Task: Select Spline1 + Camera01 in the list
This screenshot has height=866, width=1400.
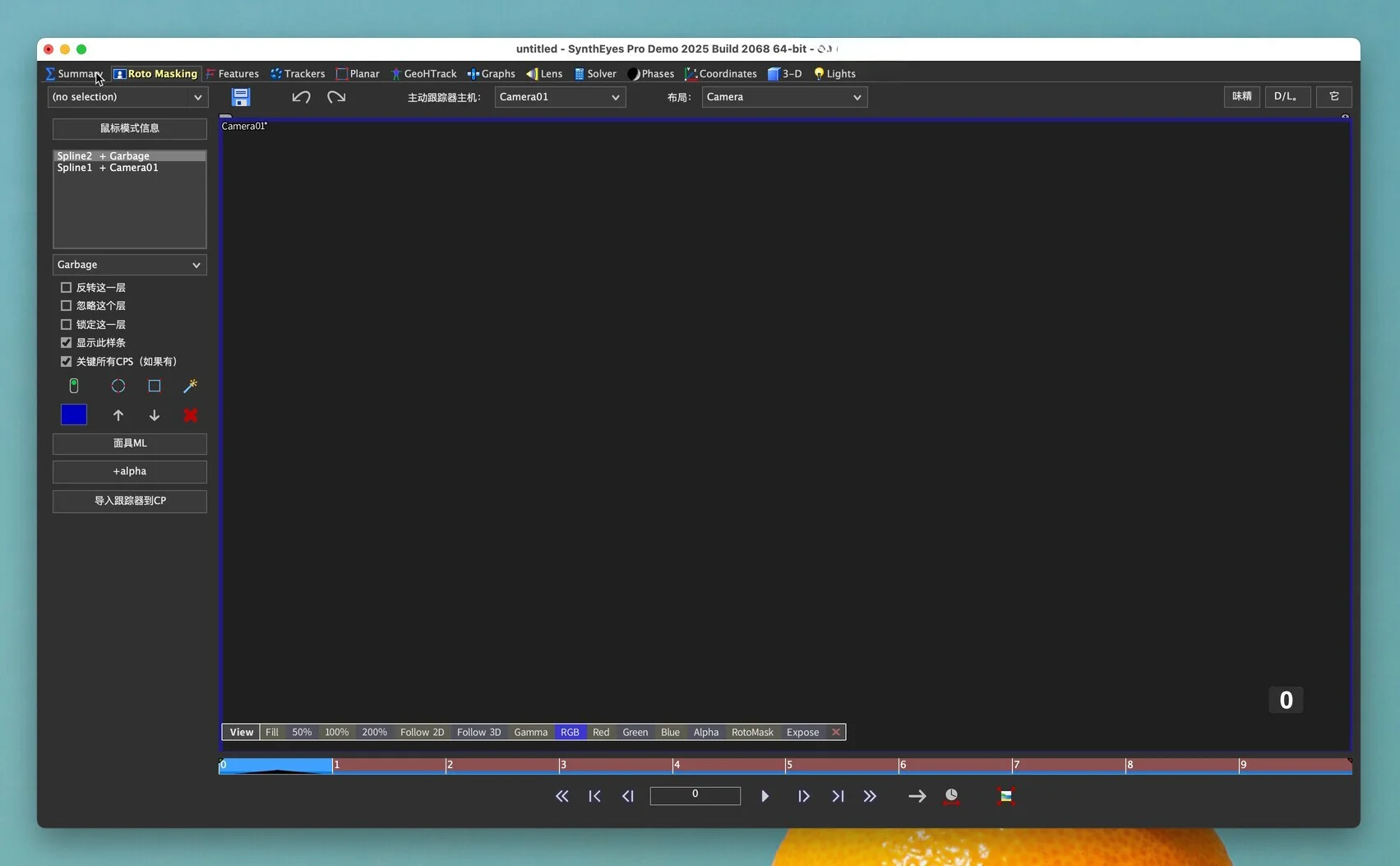Action: [108, 168]
